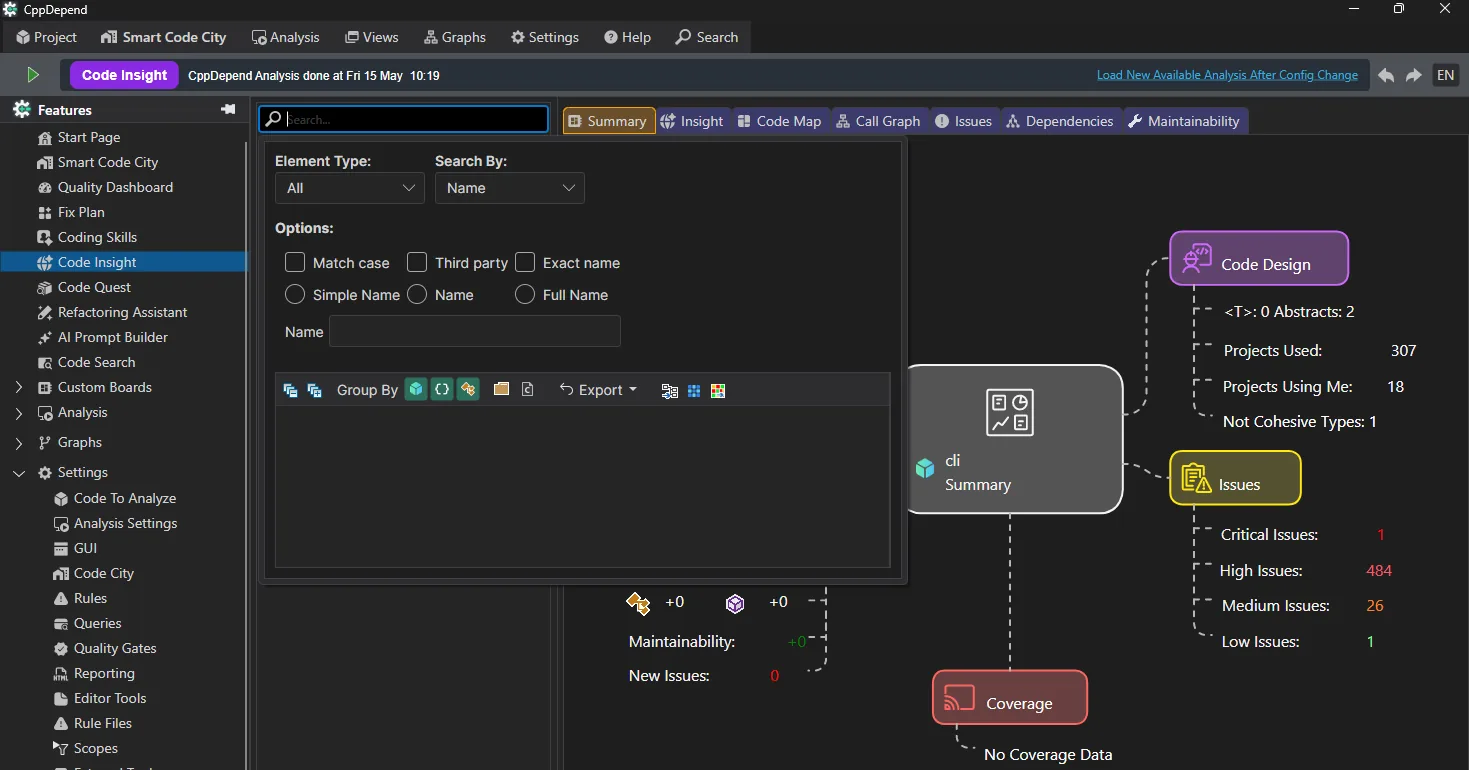1469x770 pixels.
Task: Click the Name text input field
Action: click(x=475, y=332)
